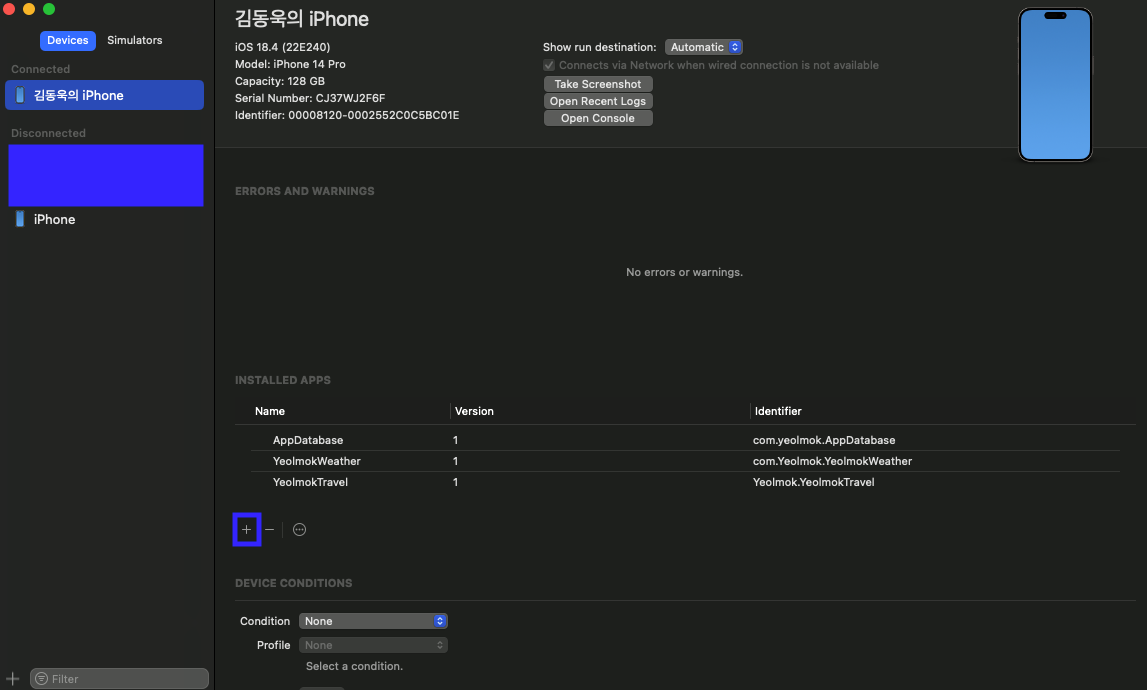Click the iPhone 14 Pro preview image
Viewport: 1147px width, 690px height.
coord(1055,85)
